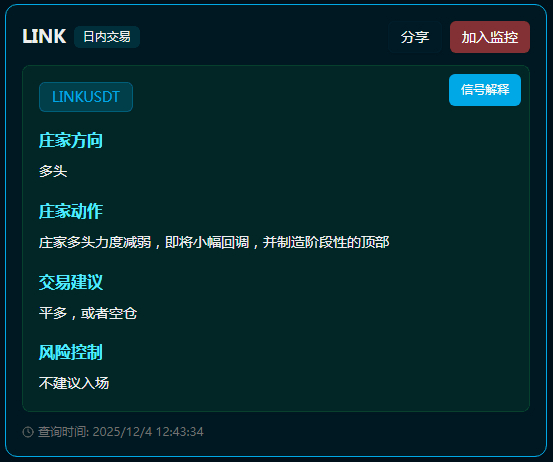Click the 空仓 word in trading suggestion
Viewport: 553px width, 462px height.
(123, 313)
